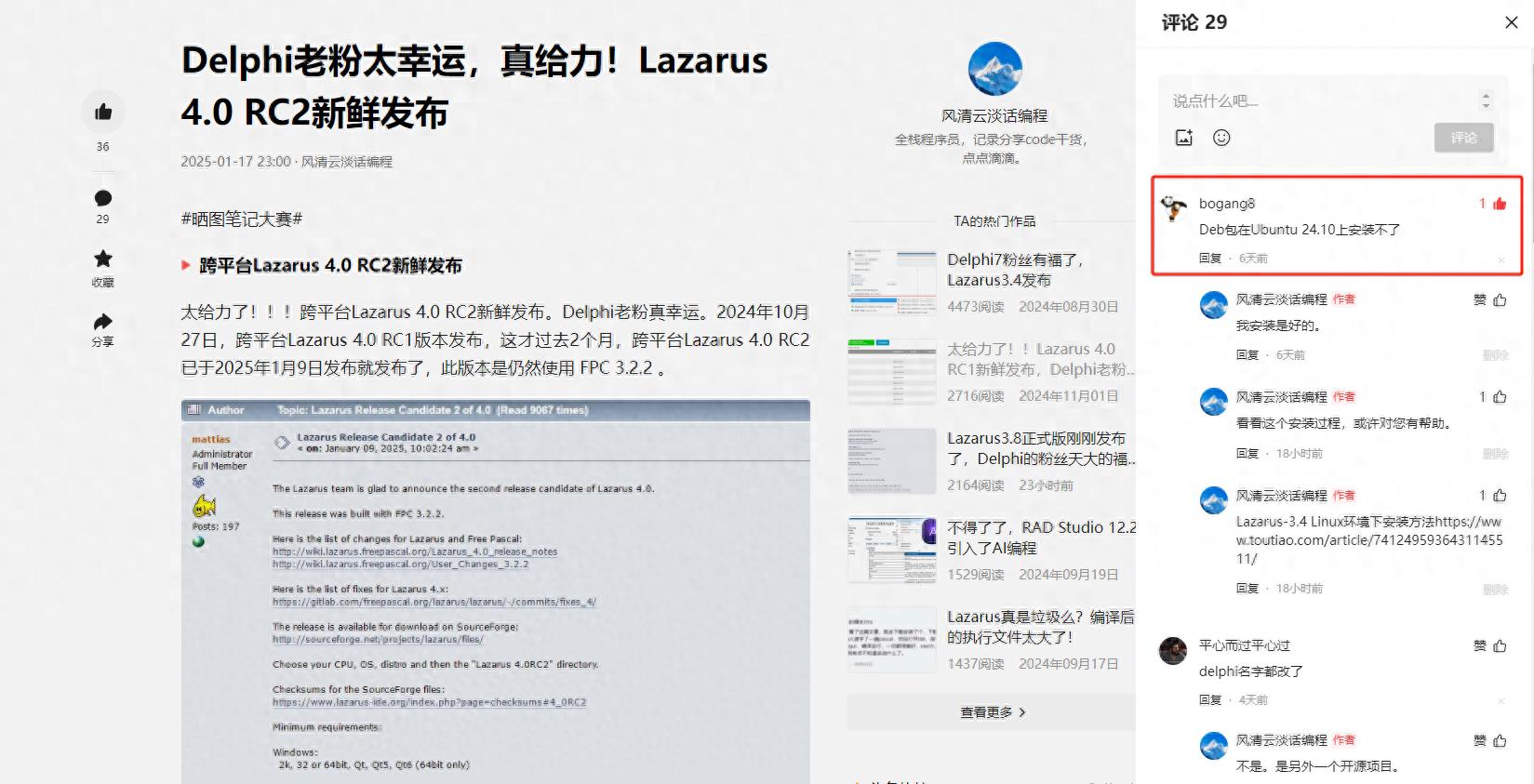Viewport: 1534px width, 784px height.
Task: Open the Lazarus_4.0_release_notes wiki link
Action: [x=415, y=551]
